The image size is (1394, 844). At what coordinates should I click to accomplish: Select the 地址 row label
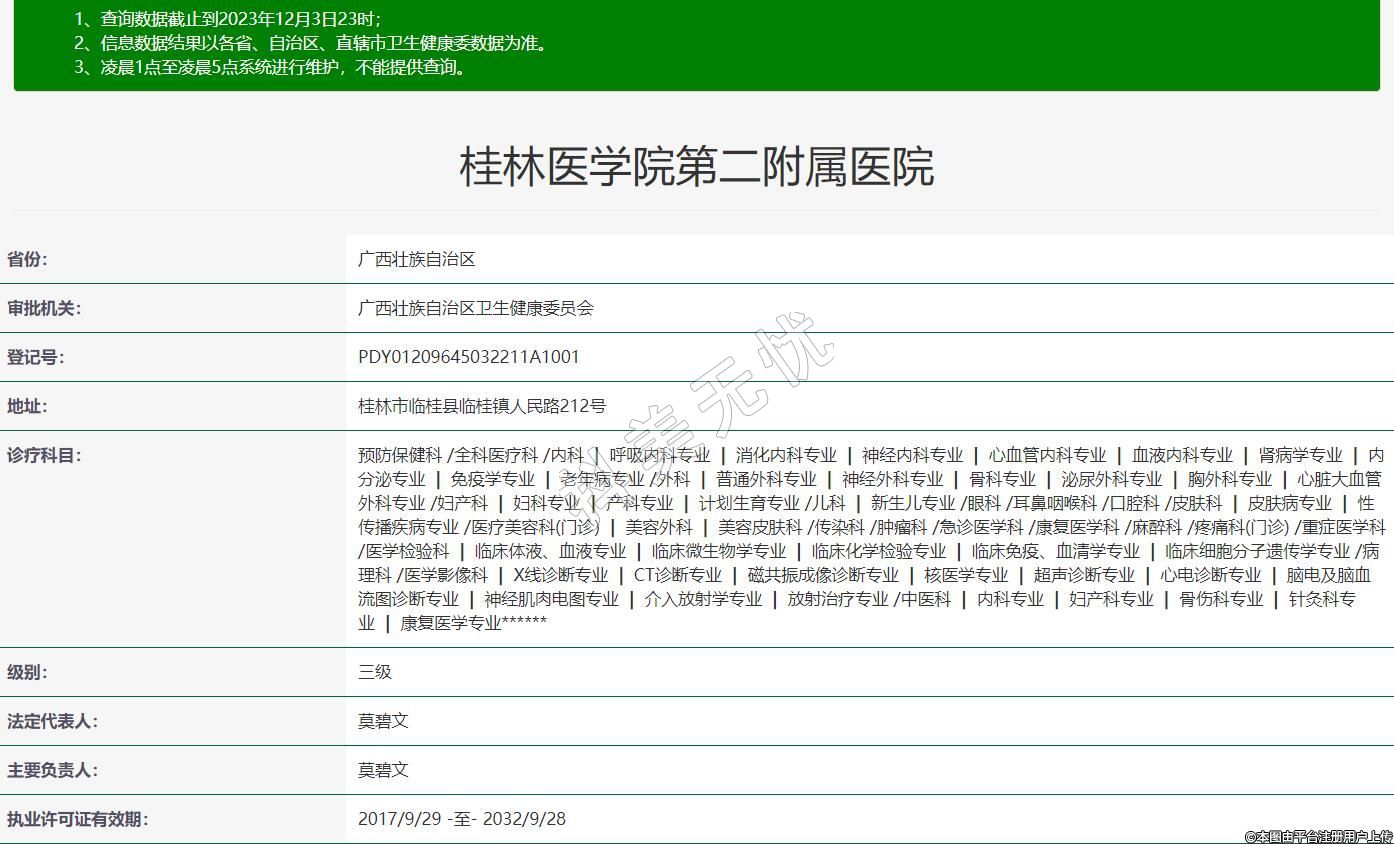pos(28,406)
